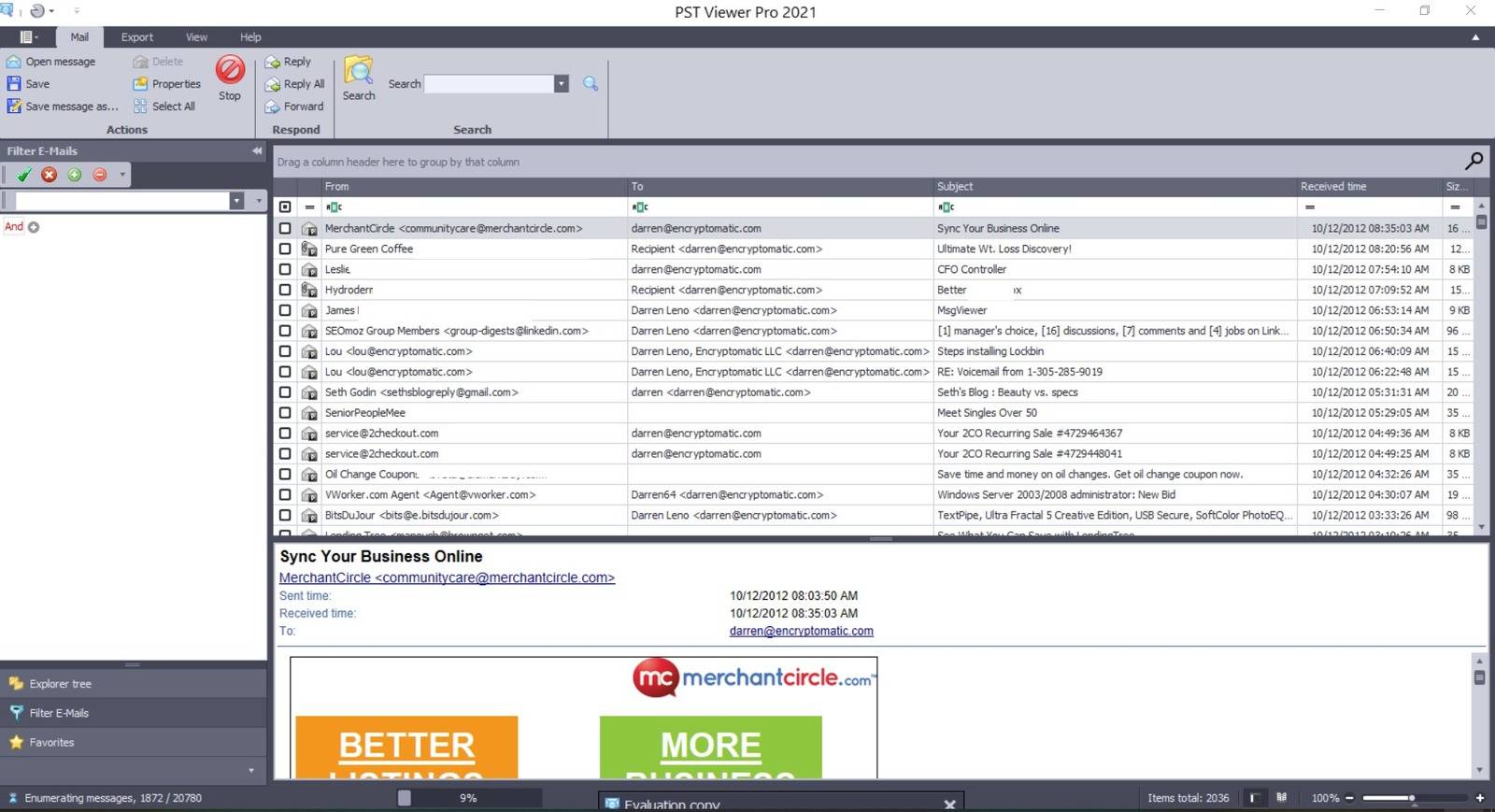This screenshot has width=1495, height=812.
Task: Check the James MsgViewer message checkbox
Action: (x=285, y=310)
